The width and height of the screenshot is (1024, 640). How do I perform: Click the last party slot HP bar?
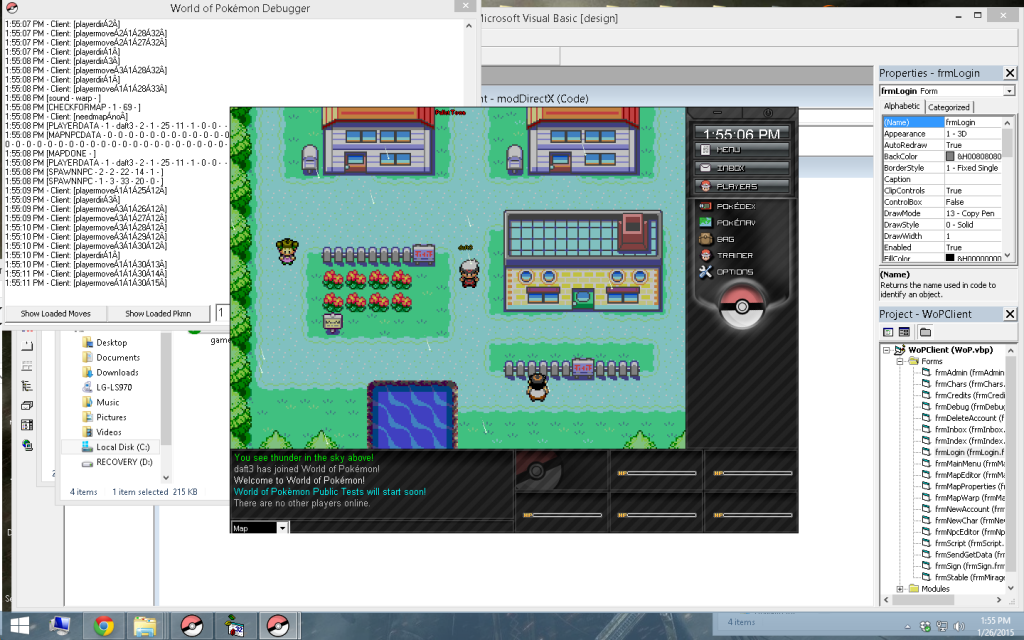coord(752,515)
